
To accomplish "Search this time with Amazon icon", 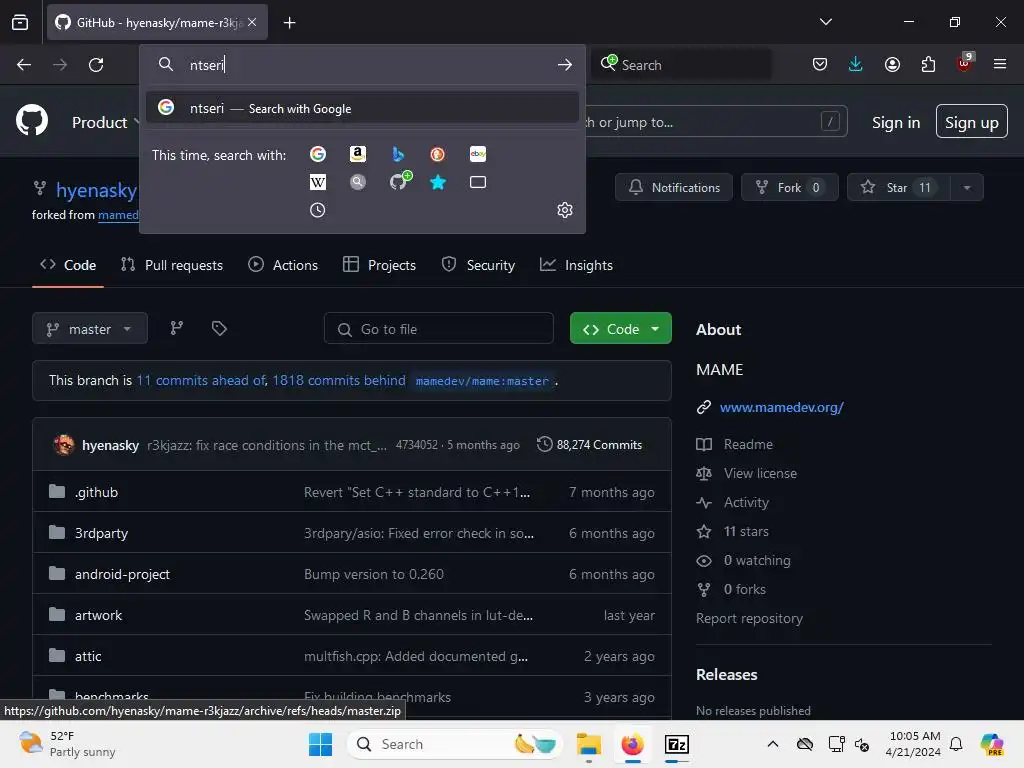I will pos(358,154).
